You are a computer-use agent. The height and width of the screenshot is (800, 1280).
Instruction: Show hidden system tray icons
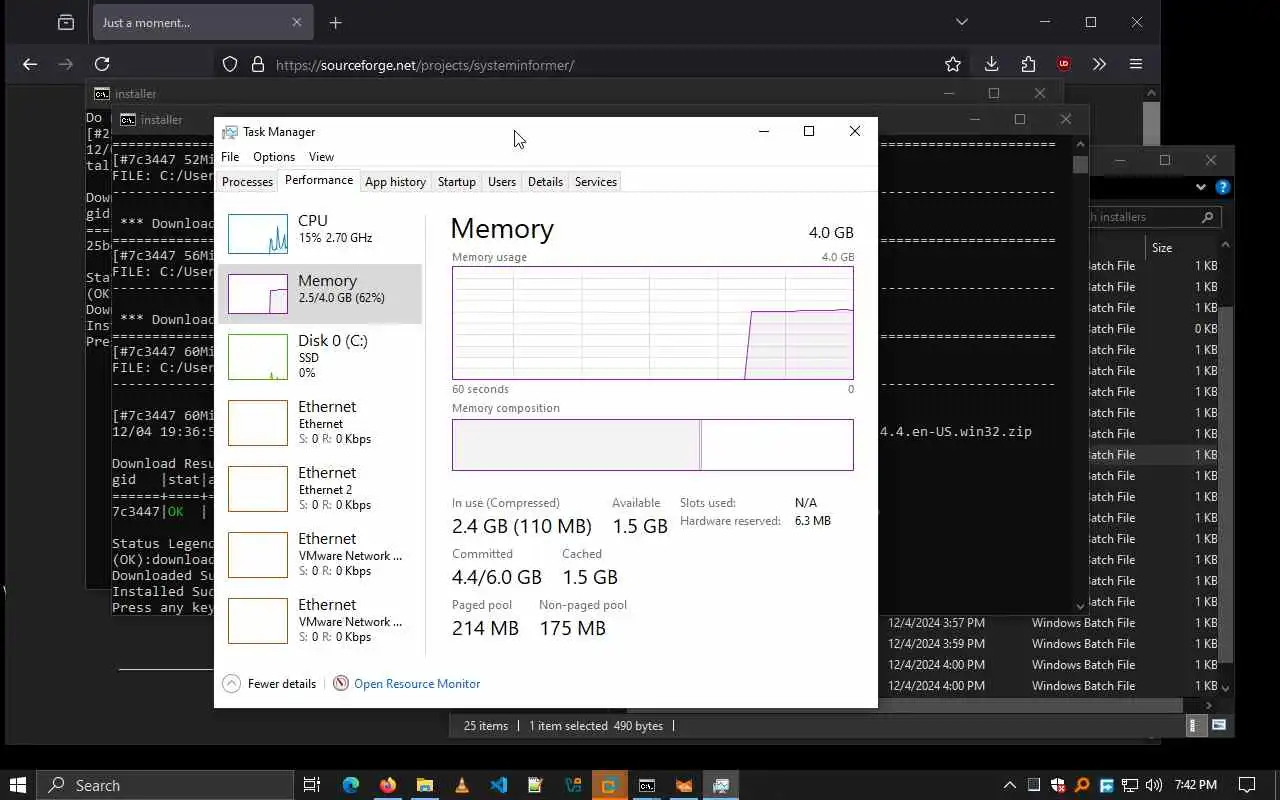[1010, 785]
